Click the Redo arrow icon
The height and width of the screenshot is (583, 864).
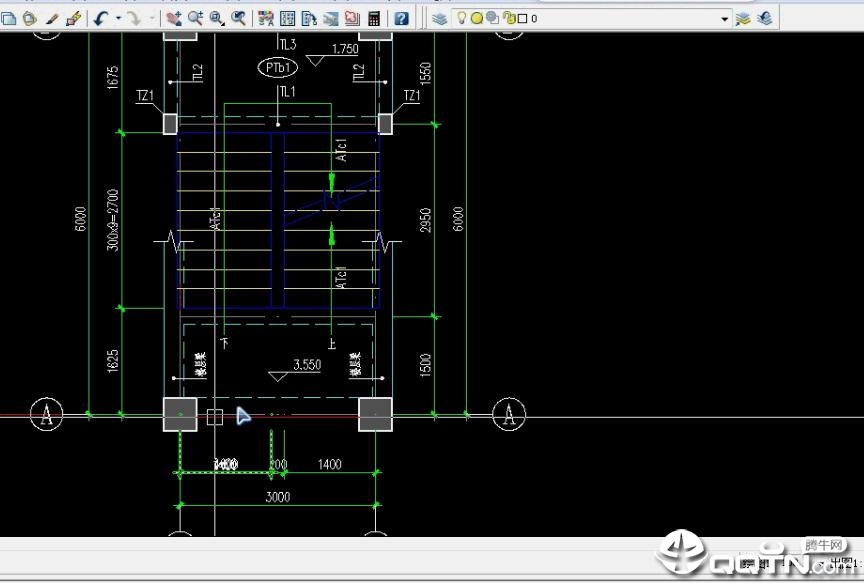click(x=134, y=18)
